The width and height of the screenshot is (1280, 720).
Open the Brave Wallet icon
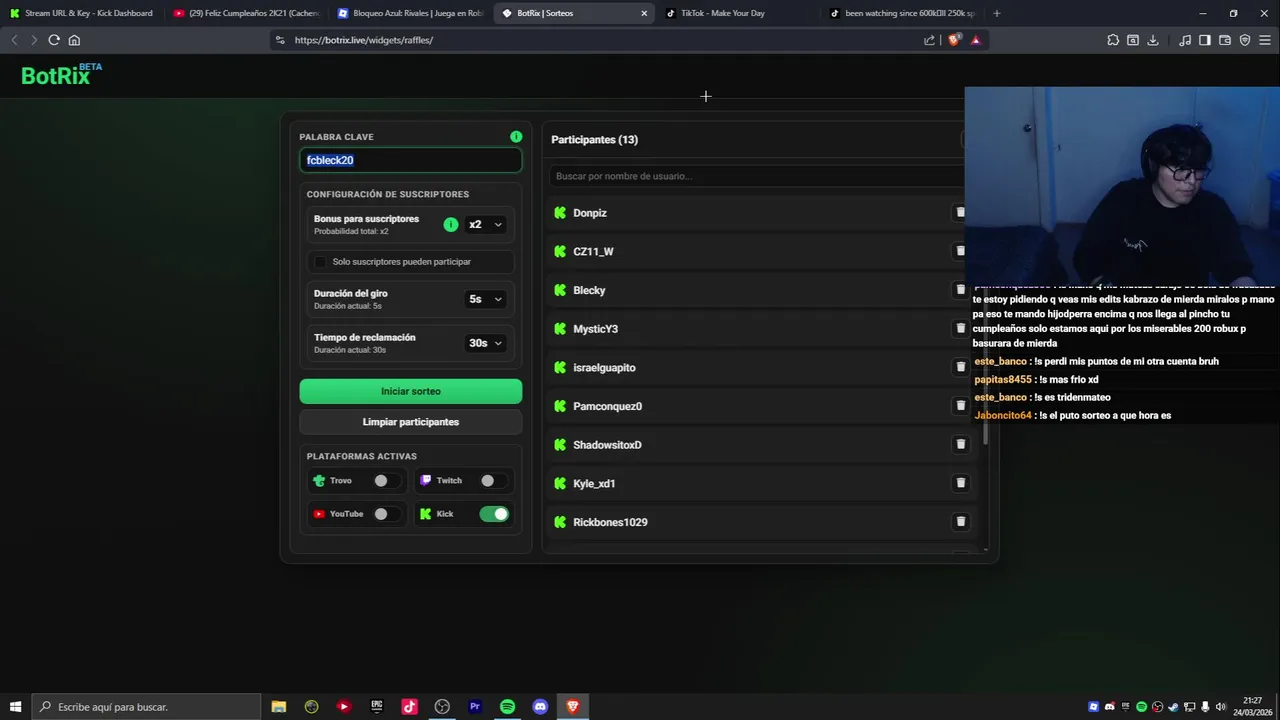click(x=1225, y=40)
